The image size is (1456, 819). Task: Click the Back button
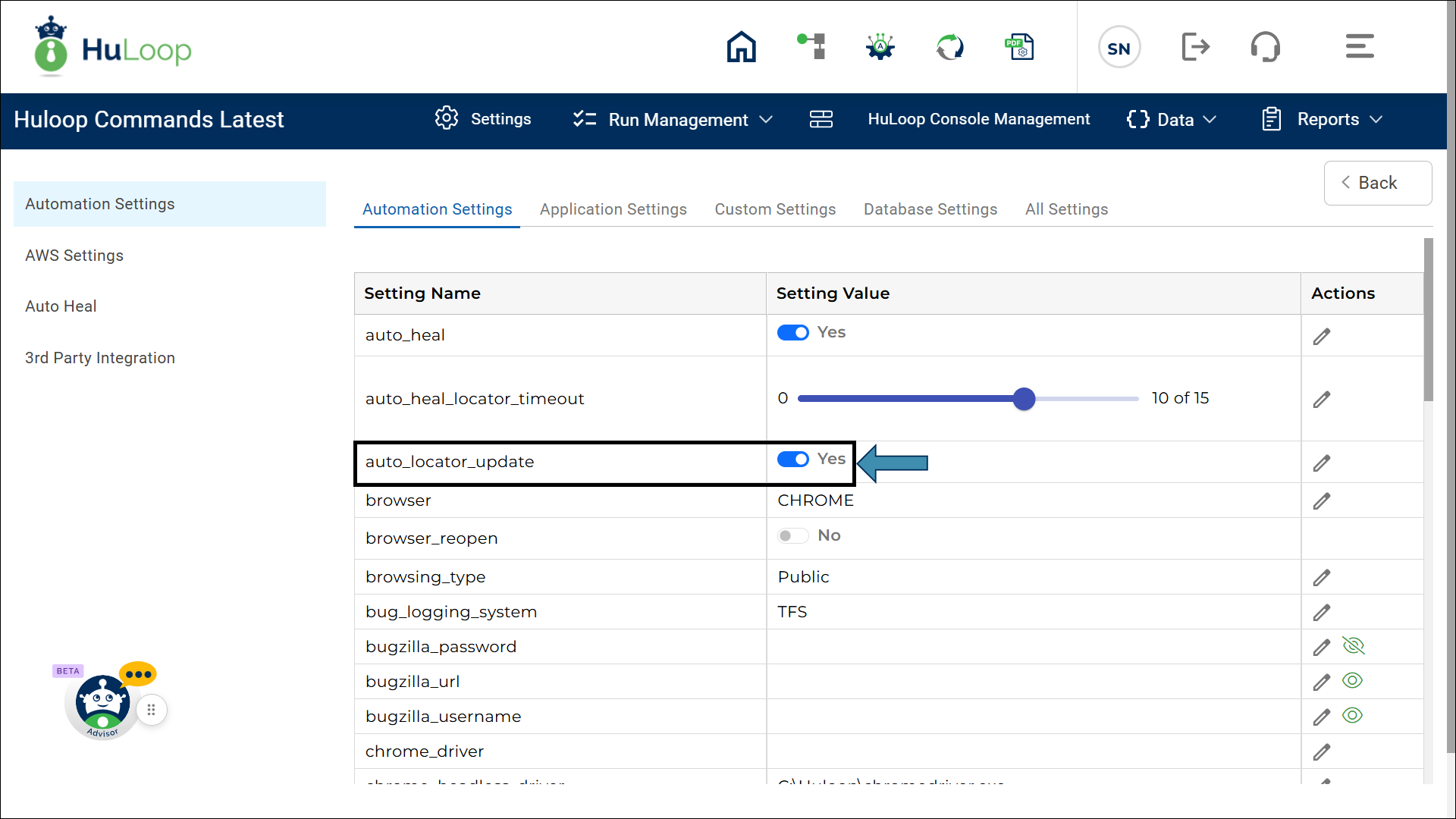click(1377, 183)
